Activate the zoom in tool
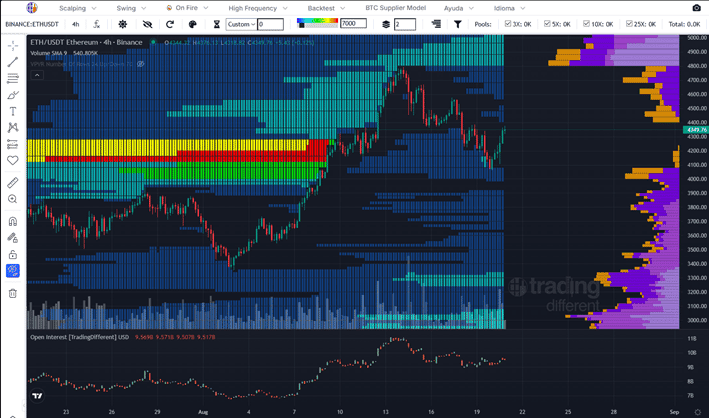Image resolution: width=709 pixels, height=418 pixels. pyautogui.click(x=13, y=199)
